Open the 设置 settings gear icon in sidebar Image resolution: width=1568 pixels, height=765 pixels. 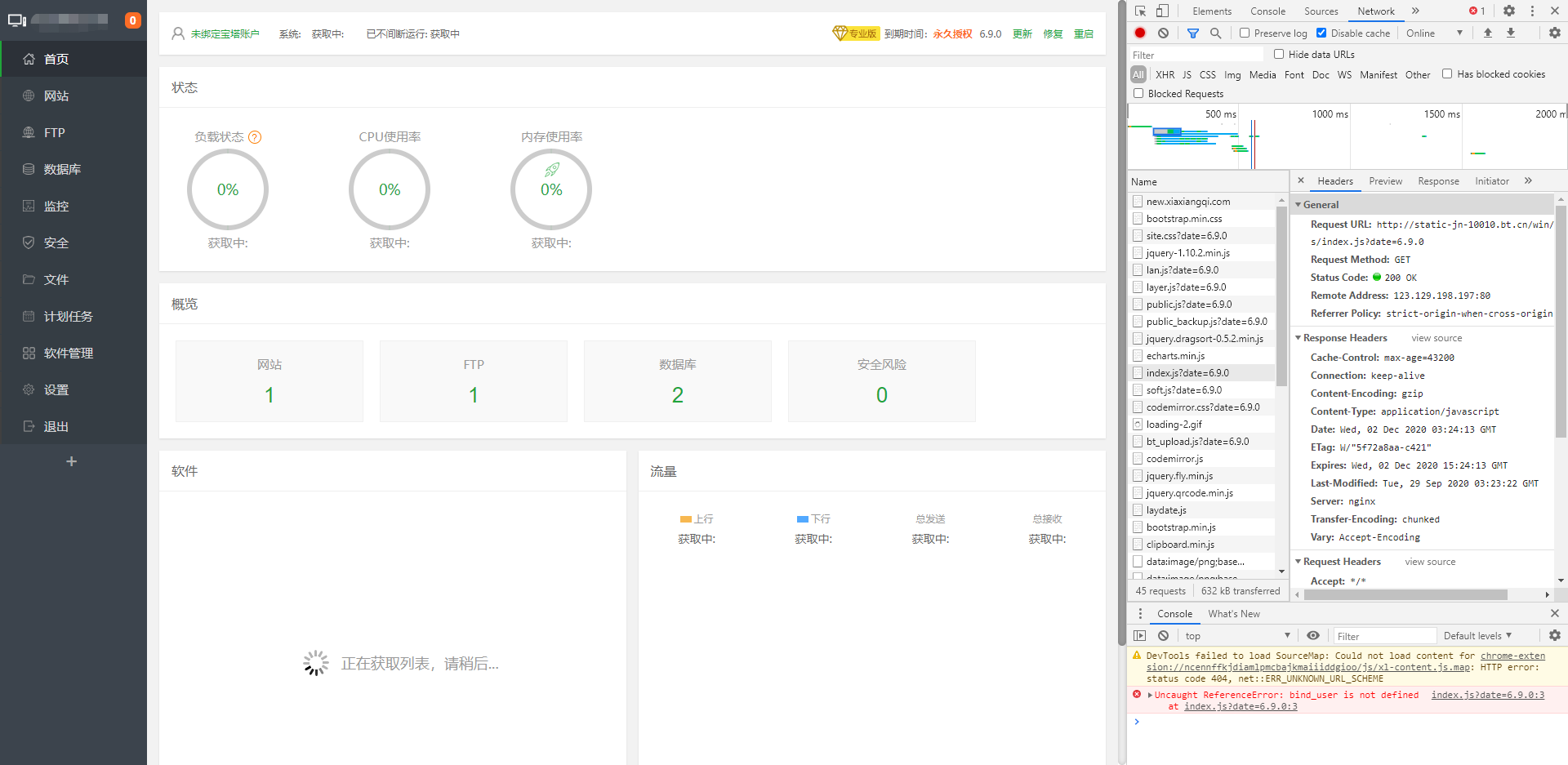tap(29, 389)
